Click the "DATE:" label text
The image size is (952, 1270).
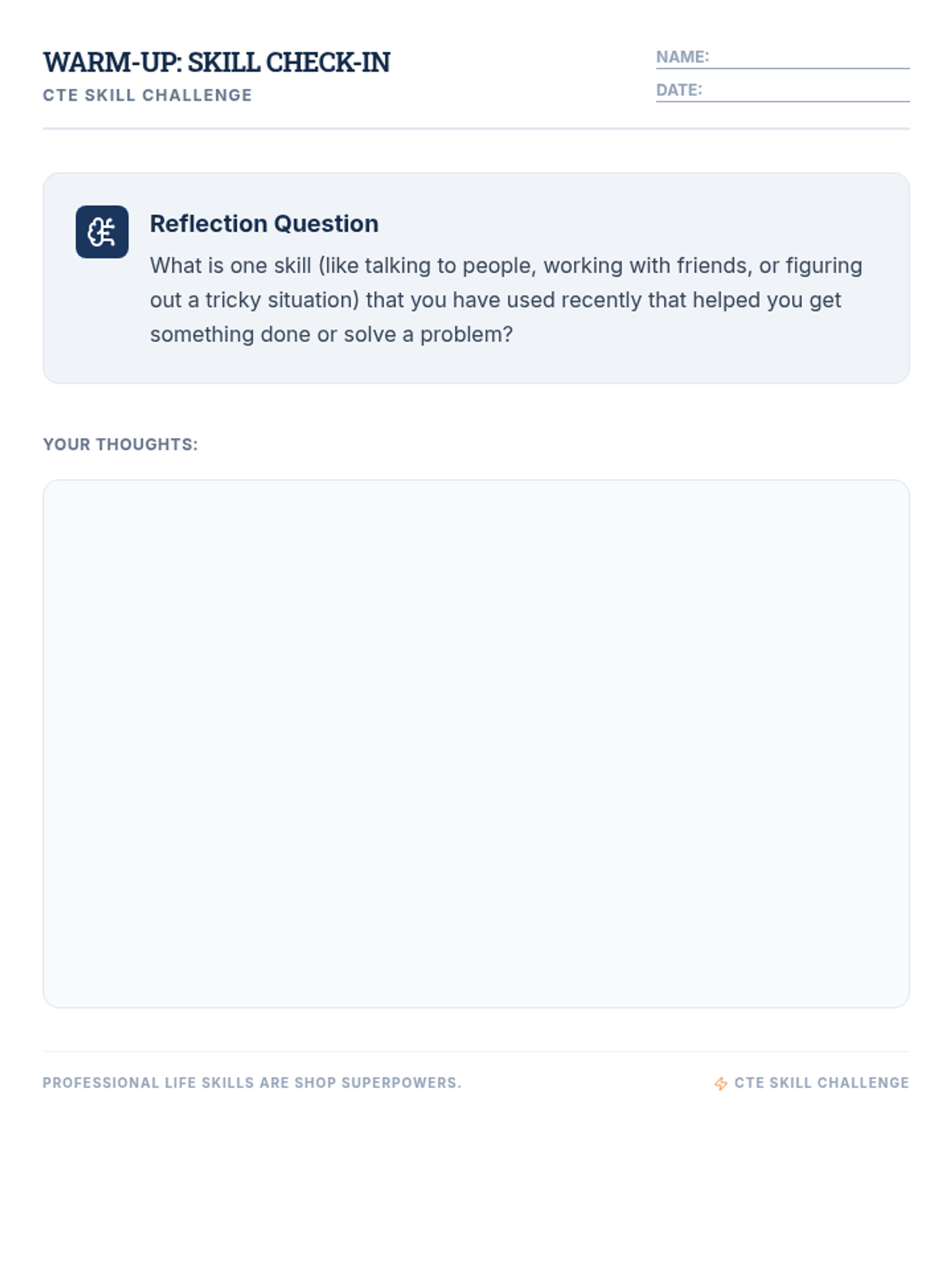coord(679,90)
